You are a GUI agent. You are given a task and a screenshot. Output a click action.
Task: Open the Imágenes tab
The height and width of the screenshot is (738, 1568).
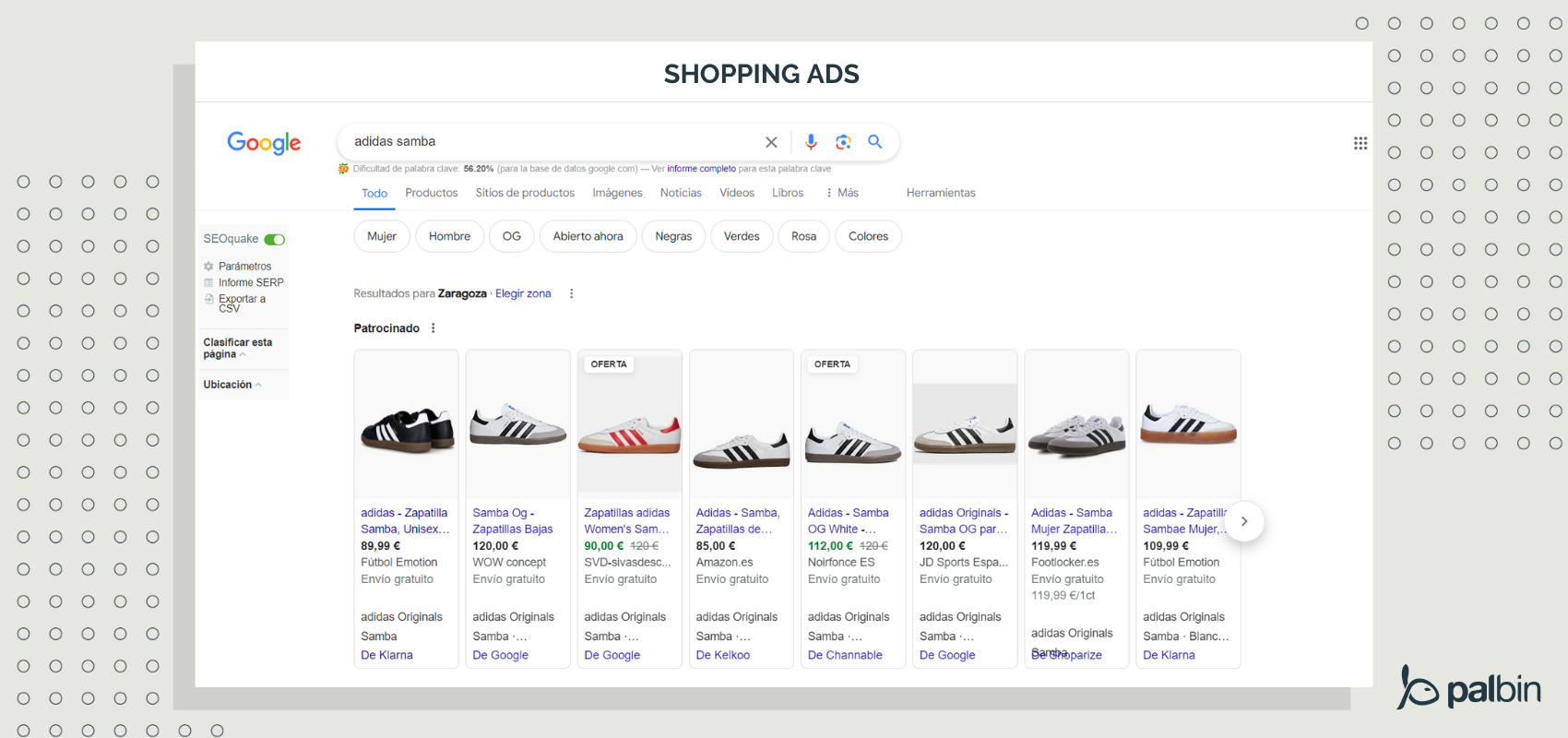click(x=617, y=193)
